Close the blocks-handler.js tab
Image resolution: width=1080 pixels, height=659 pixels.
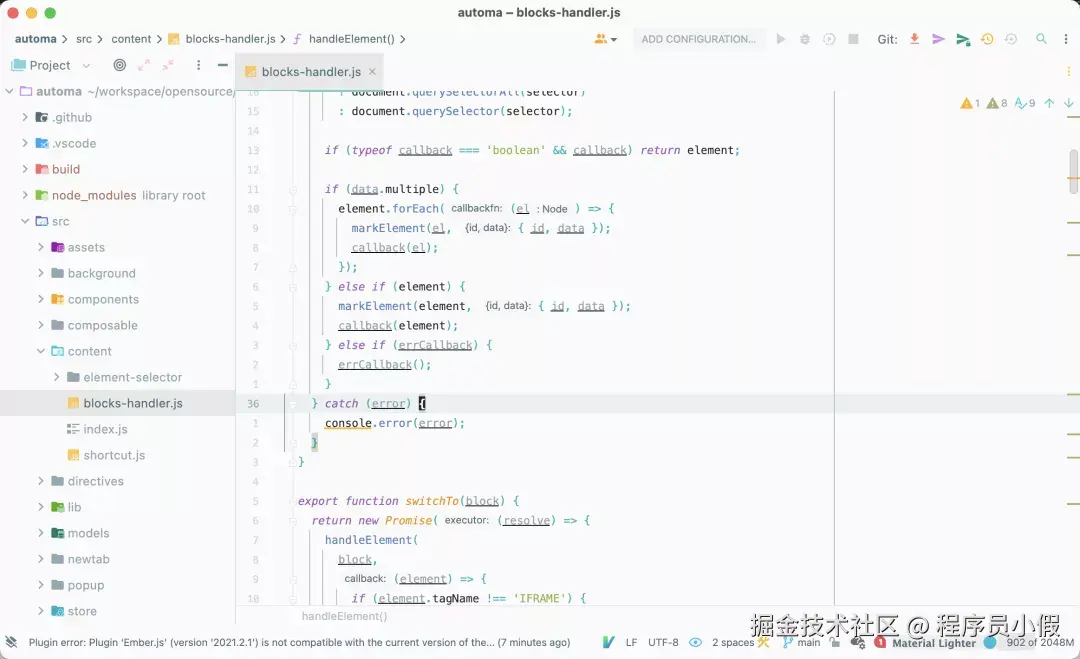[x=372, y=72]
